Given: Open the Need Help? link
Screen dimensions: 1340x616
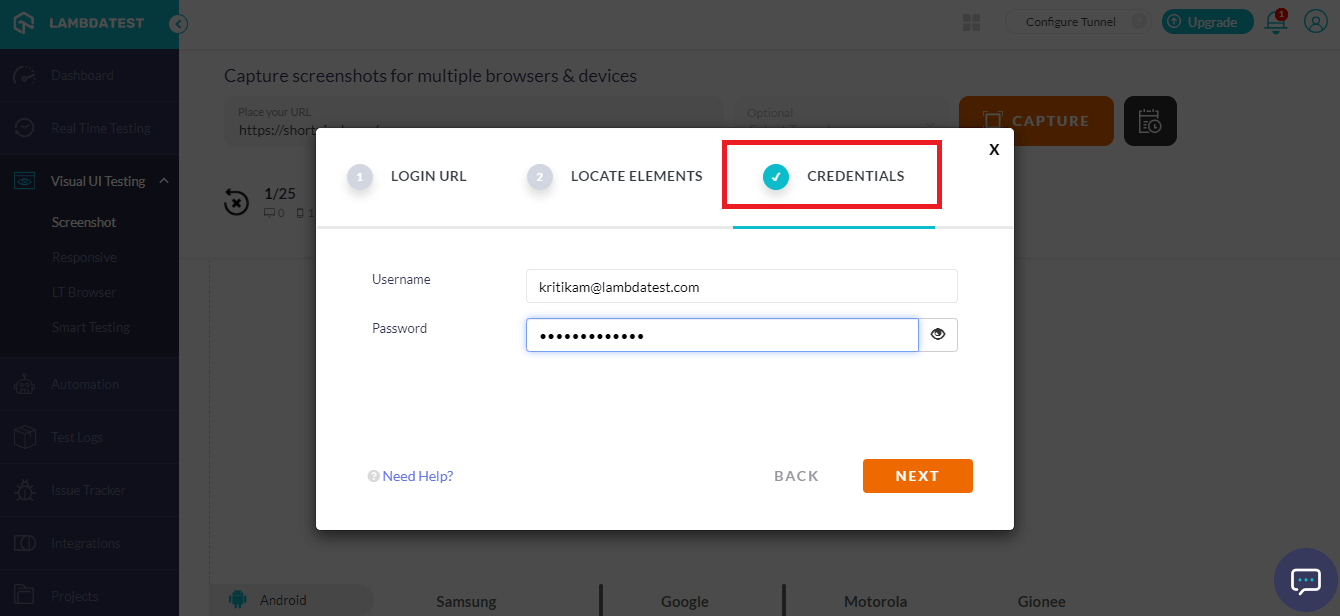Looking at the screenshot, I should (x=417, y=476).
